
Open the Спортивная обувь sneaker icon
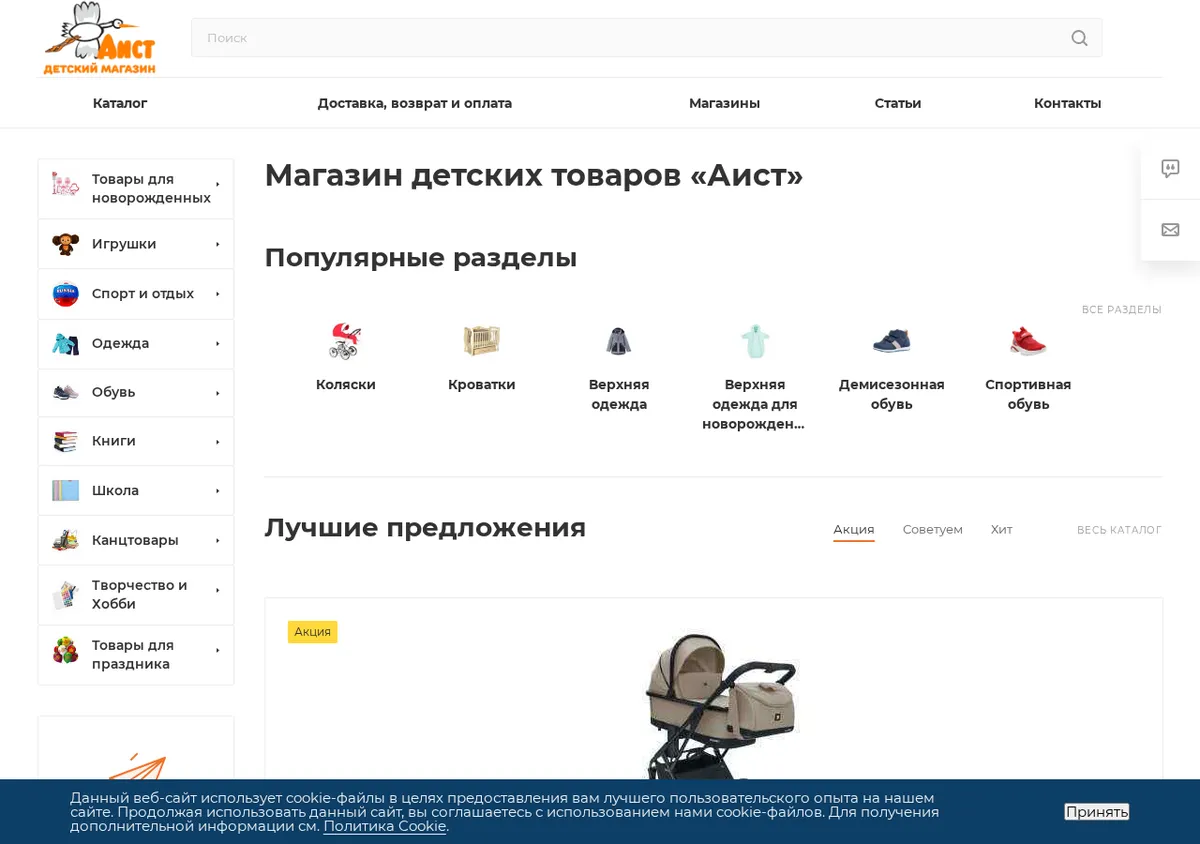(x=1028, y=341)
